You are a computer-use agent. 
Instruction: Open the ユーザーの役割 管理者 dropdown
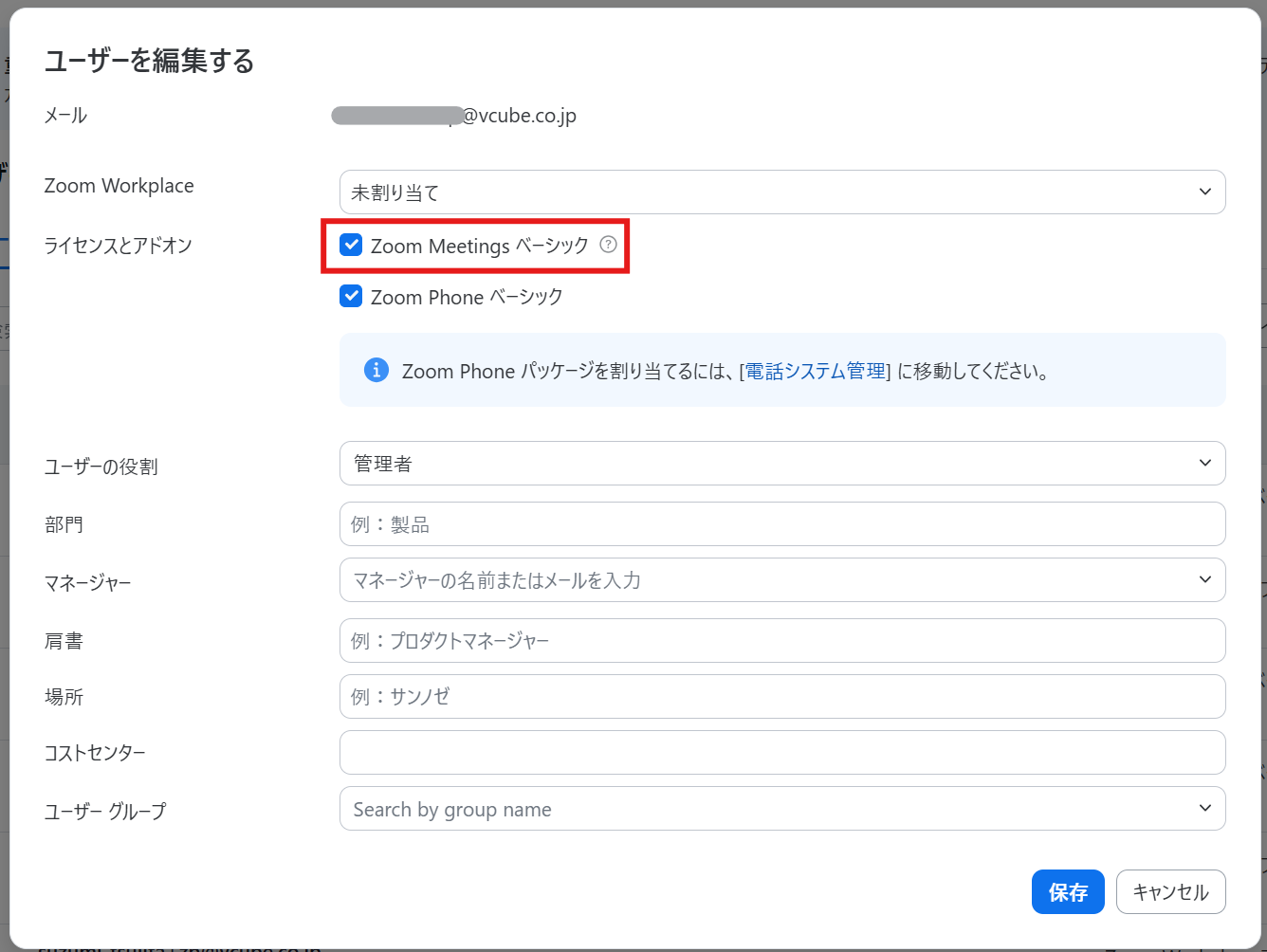tap(782, 464)
